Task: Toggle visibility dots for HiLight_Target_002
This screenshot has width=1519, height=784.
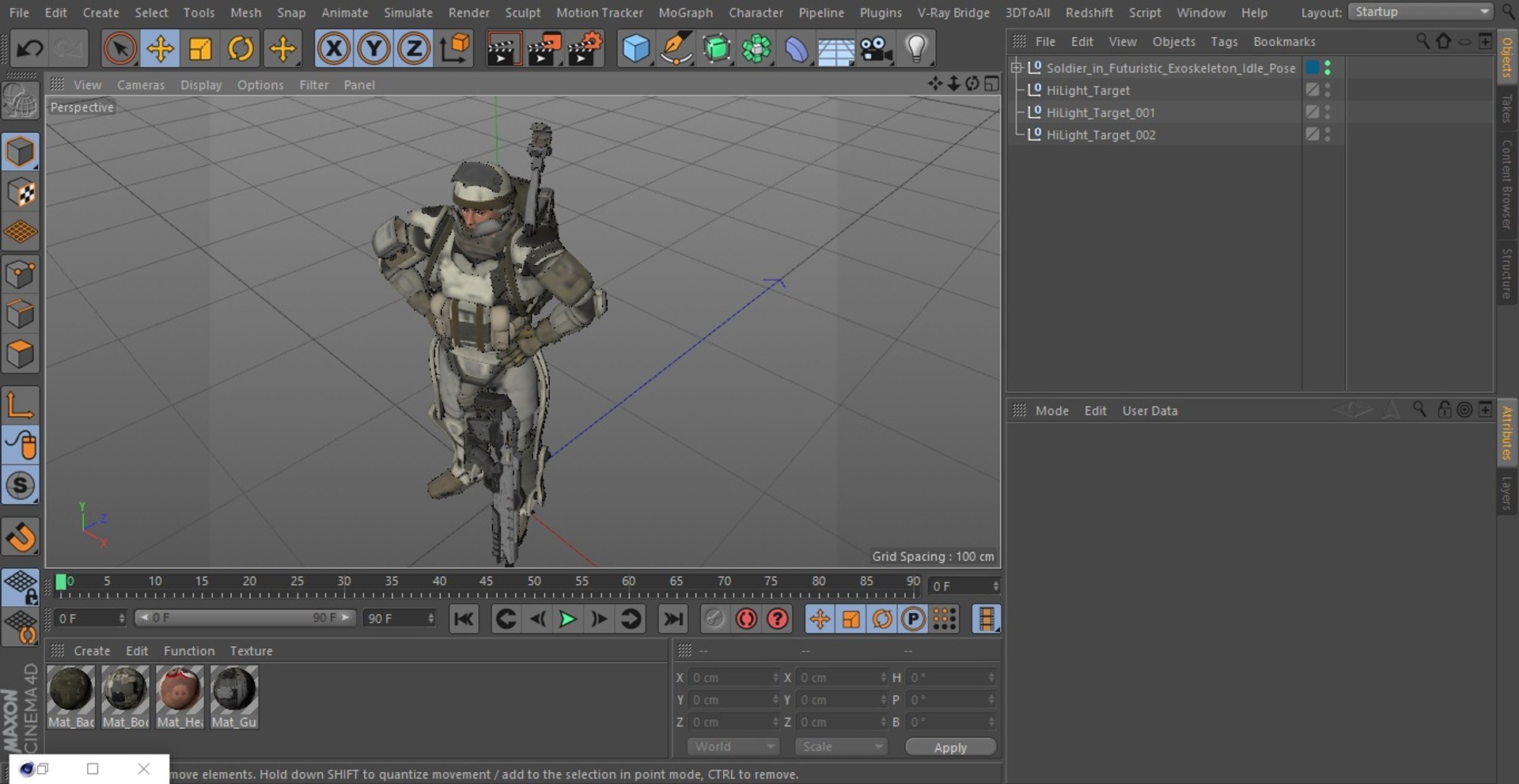Action: [x=1328, y=134]
